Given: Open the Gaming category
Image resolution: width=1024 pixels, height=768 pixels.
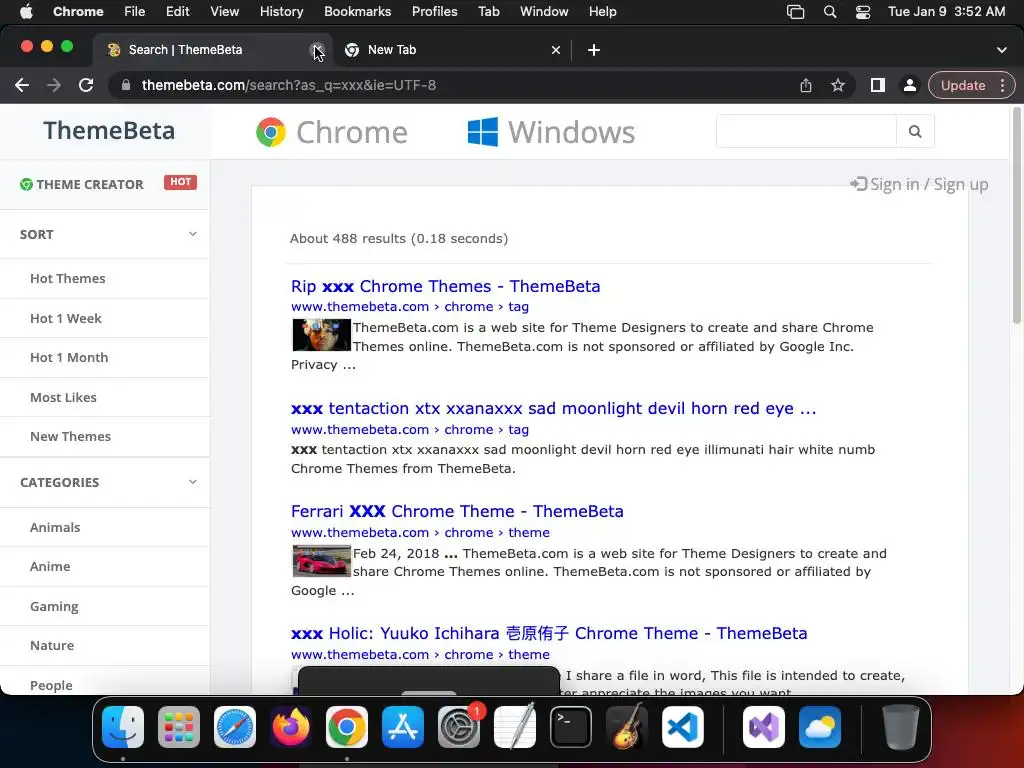Looking at the screenshot, I should point(54,607).
